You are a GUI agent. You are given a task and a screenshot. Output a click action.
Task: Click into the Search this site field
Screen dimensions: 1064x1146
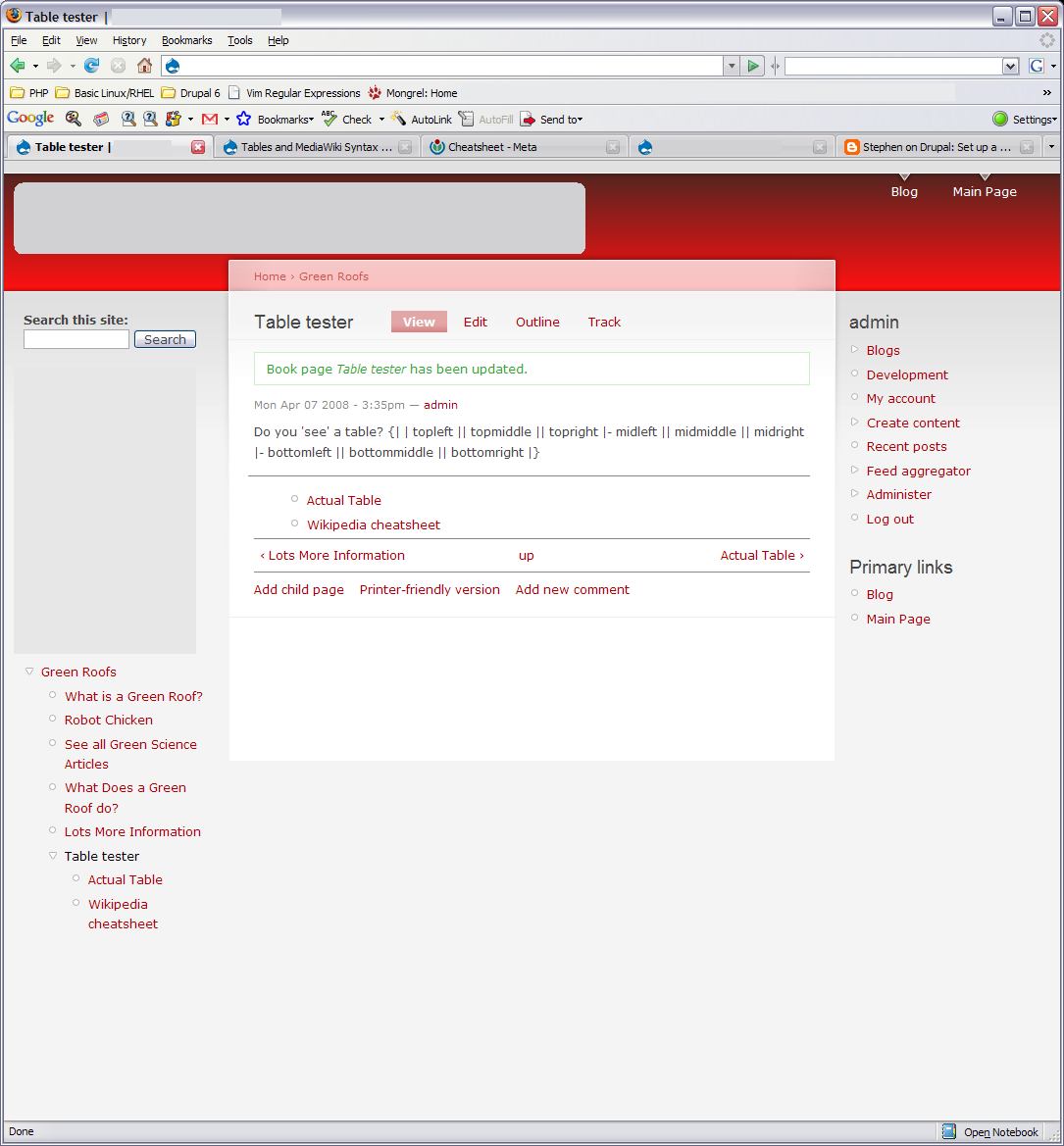[76, 339]
